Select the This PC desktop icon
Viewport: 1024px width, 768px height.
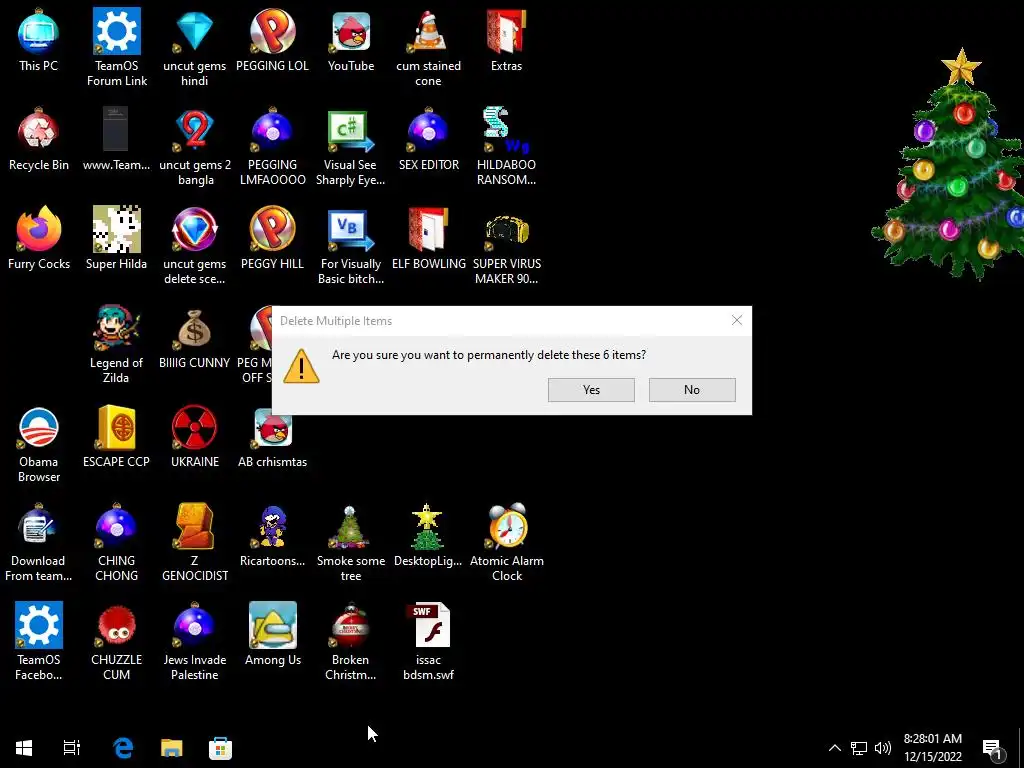[39, 40]
